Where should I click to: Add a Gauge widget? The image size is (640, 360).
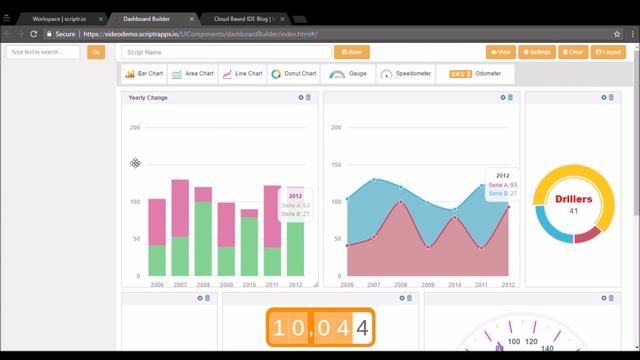pos(348,74)
